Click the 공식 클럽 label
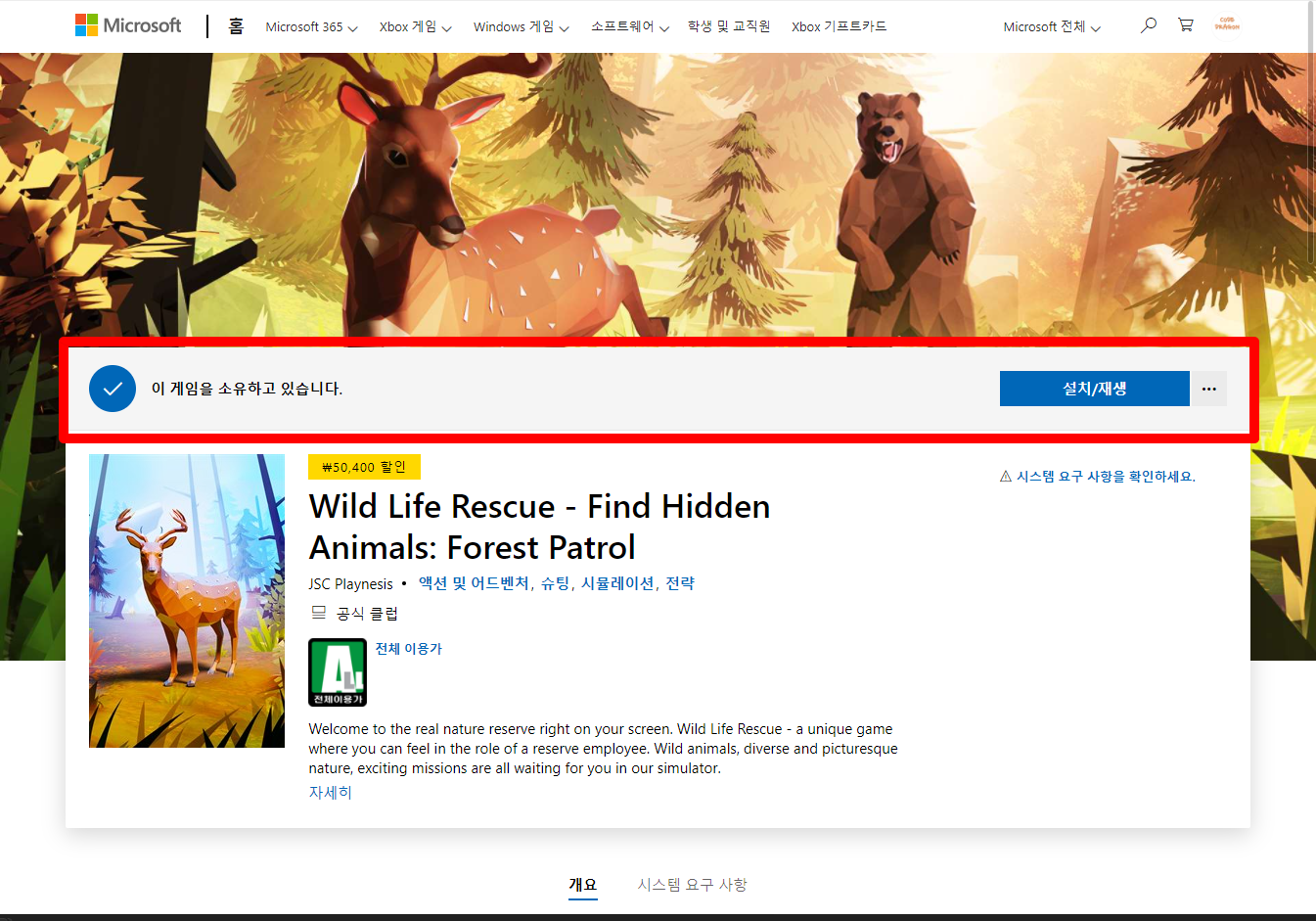The image size is (1316, 921). (x=367, y=614)
